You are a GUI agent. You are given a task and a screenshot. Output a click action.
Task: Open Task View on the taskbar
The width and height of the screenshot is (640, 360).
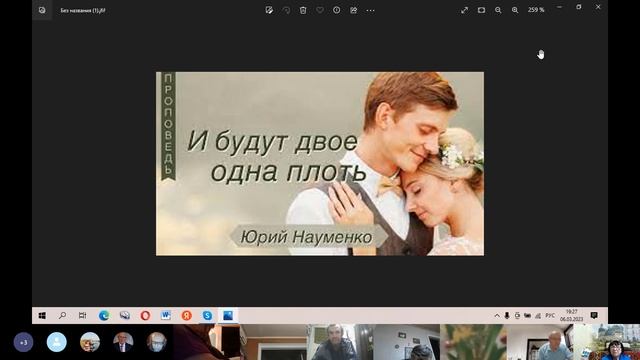tap(82, 316)
